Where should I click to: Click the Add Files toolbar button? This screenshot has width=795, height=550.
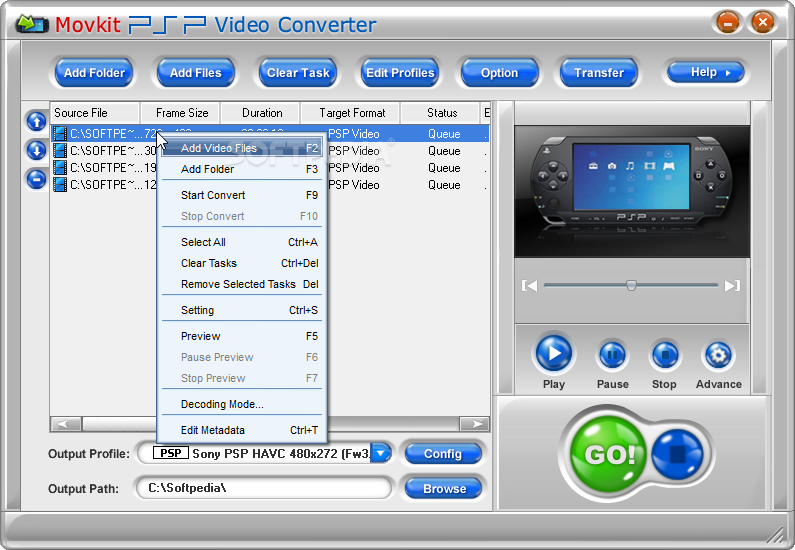pyautogui.click(x=195, y=72)
